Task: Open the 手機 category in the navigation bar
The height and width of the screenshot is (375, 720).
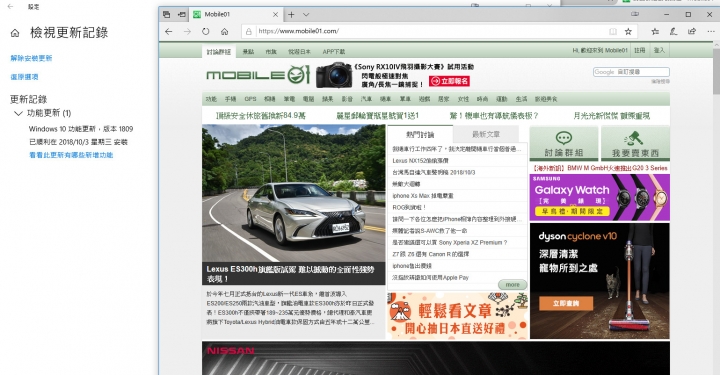Action: [x=231, y=99]
